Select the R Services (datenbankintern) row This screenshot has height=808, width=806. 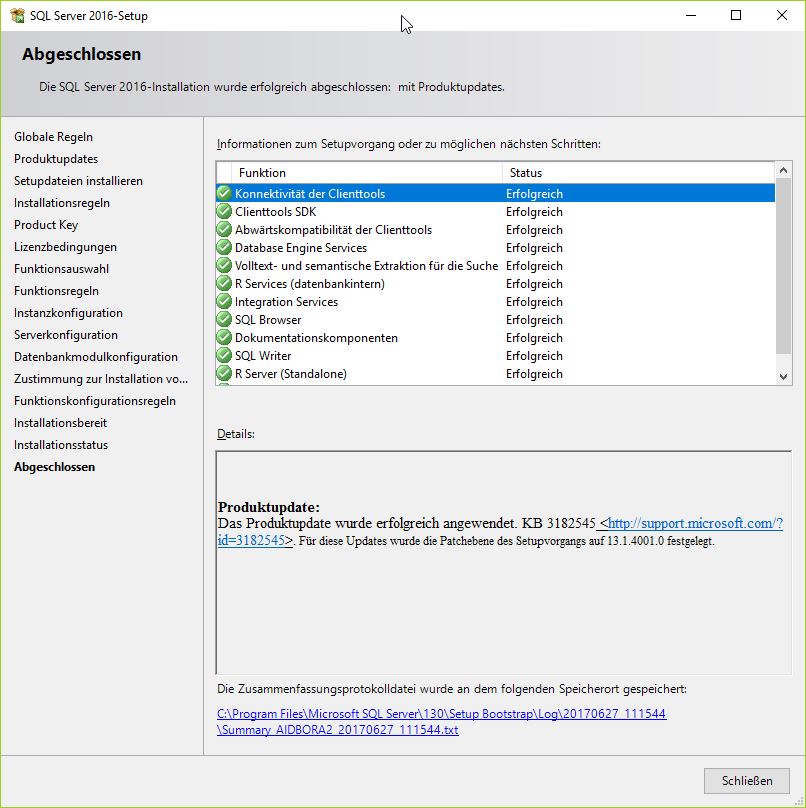click(x=495, y=283)
